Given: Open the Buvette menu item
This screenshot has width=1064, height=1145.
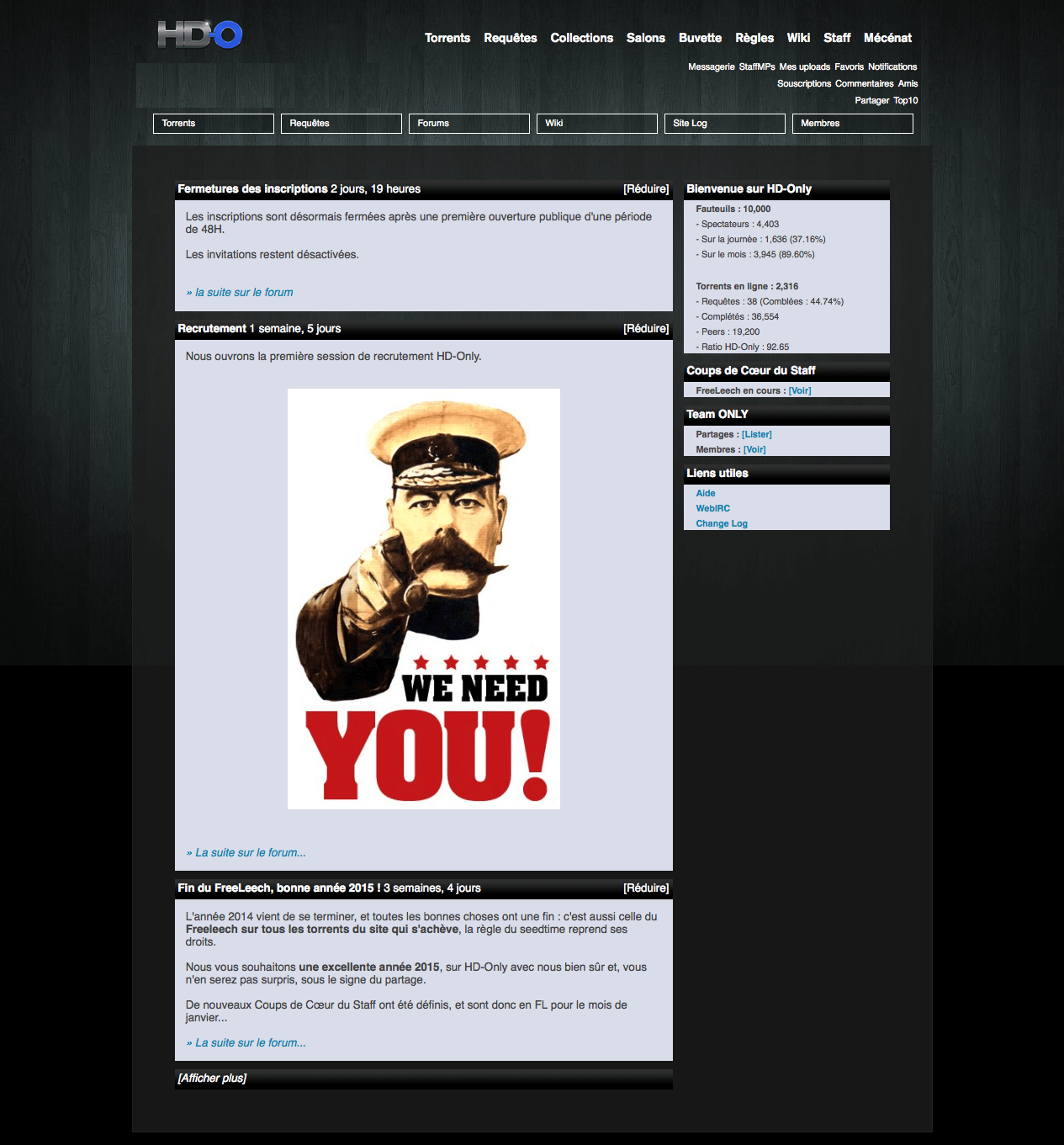Looking at the screenshot, I should [701, 38].
